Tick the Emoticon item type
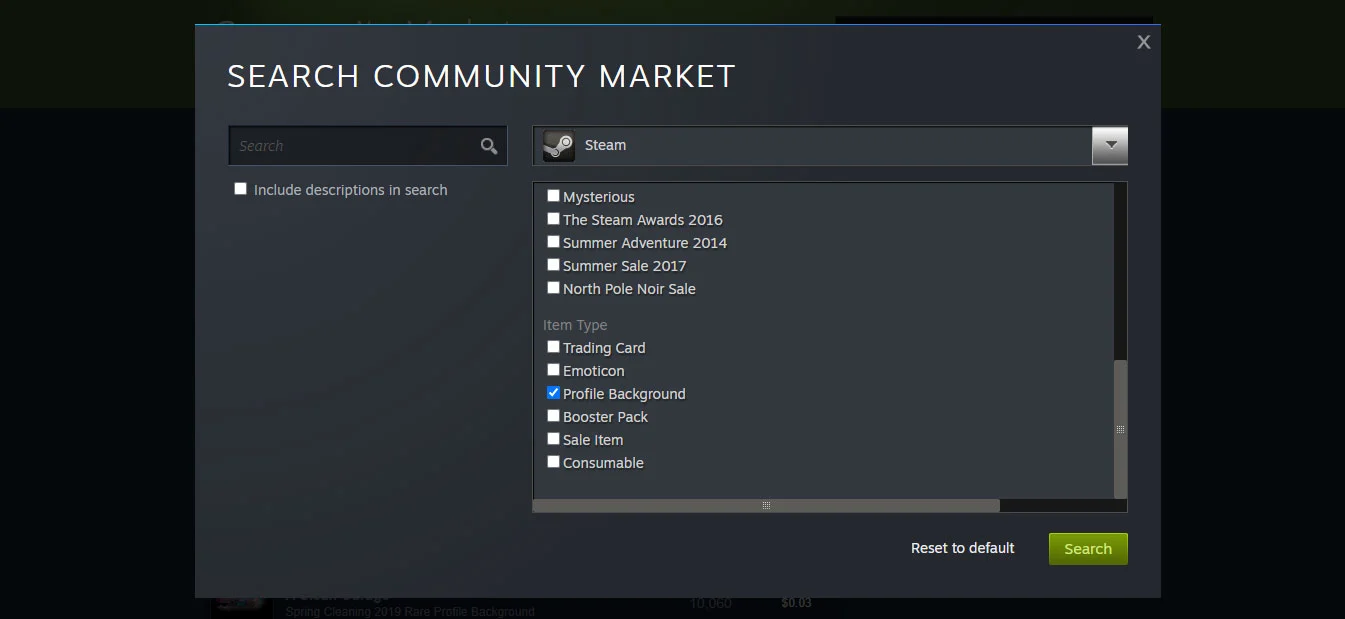This screenshot has width=1345, height=619. [x=553, y=370]
